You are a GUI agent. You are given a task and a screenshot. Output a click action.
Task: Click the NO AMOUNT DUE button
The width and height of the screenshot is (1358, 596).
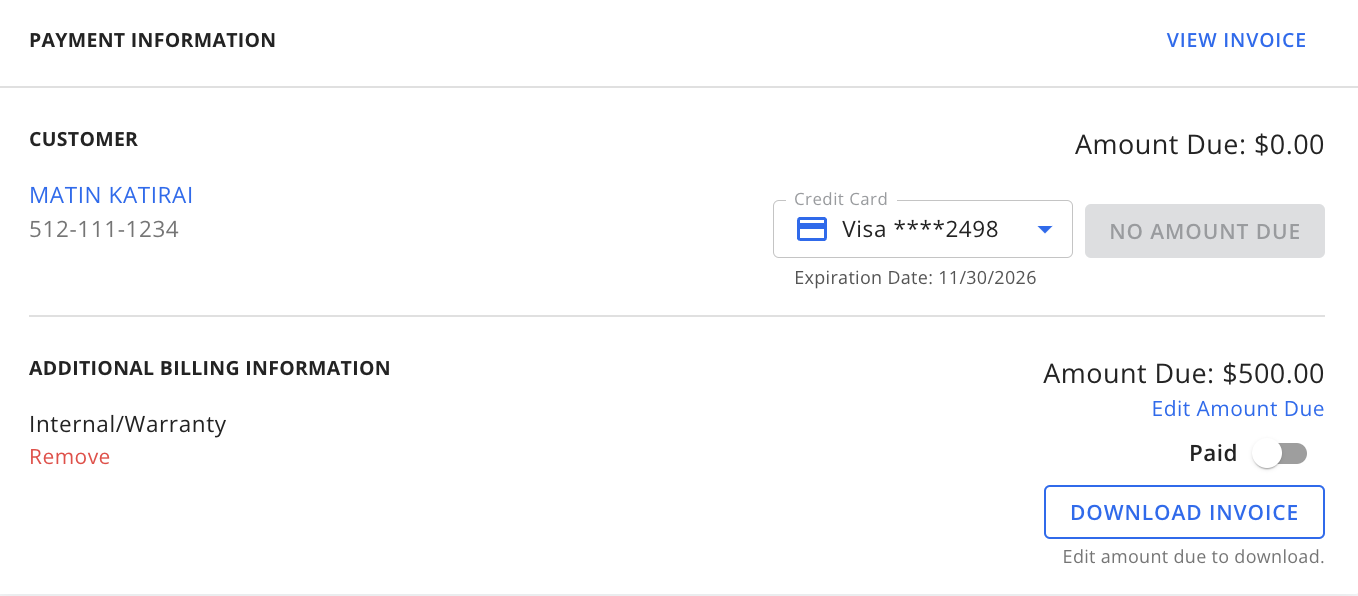point(1204,231)
